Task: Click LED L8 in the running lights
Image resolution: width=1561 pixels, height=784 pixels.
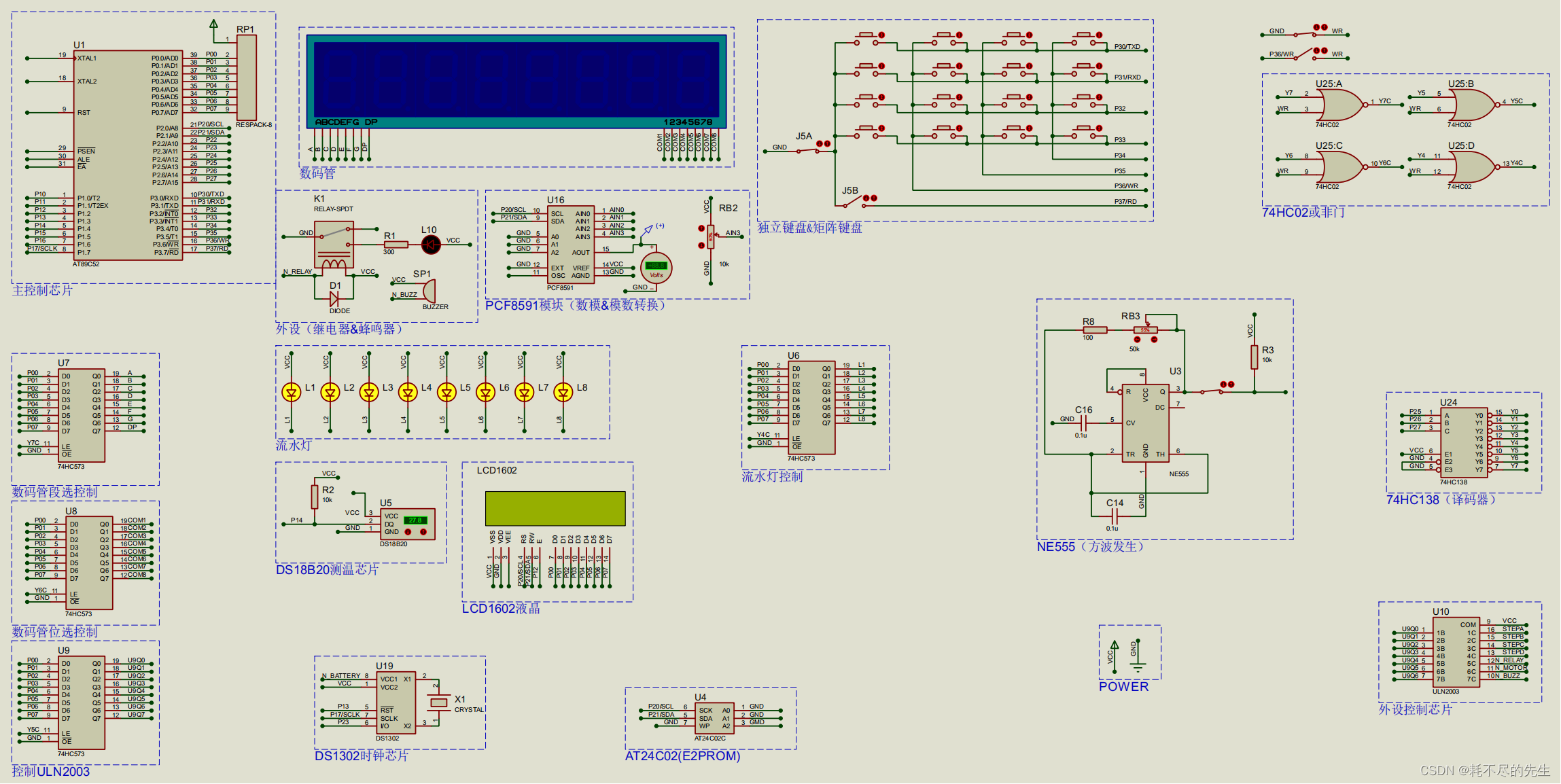Action: [563, 392]
